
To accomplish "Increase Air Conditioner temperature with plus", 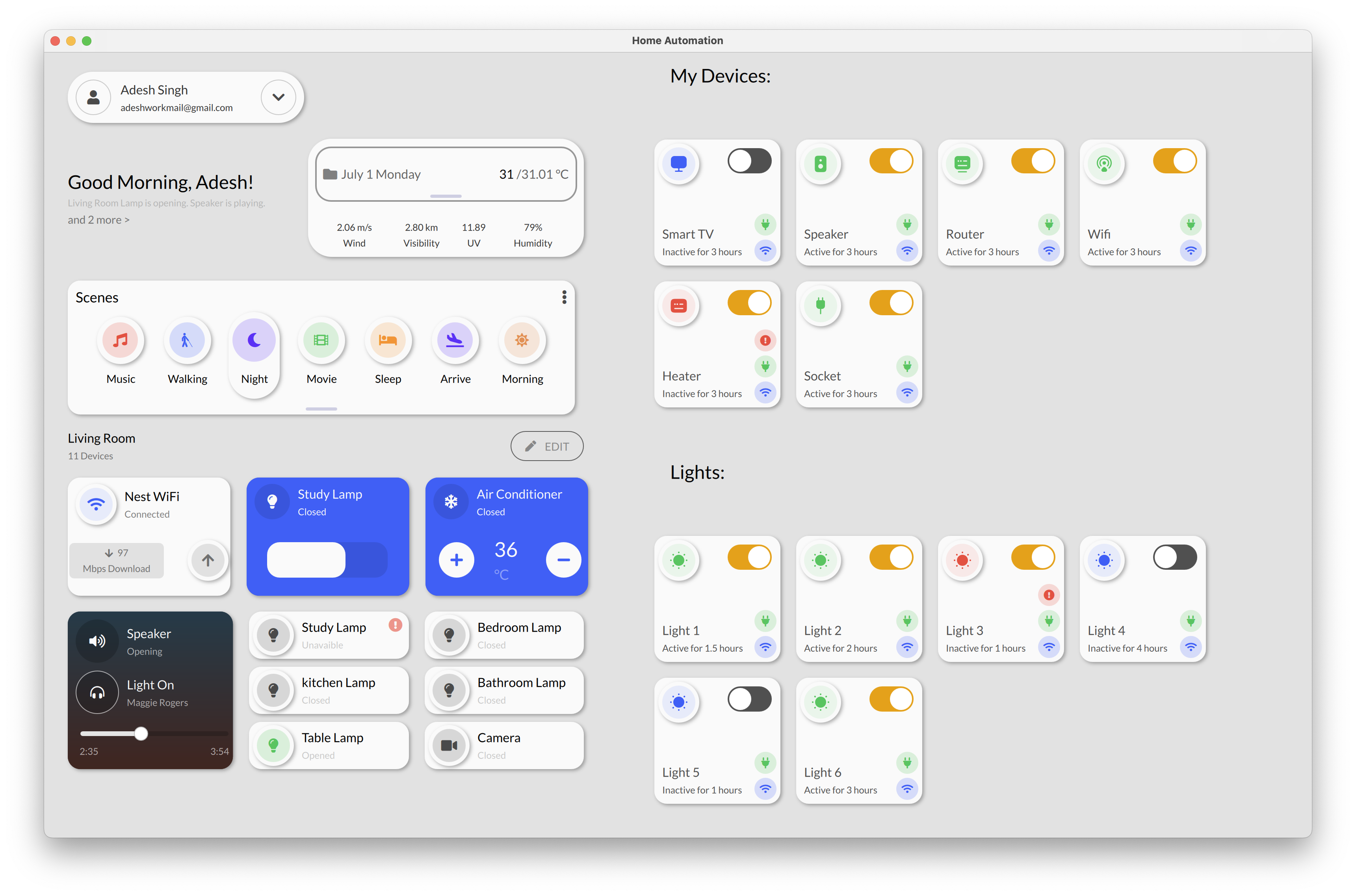I will click(456, 560).
